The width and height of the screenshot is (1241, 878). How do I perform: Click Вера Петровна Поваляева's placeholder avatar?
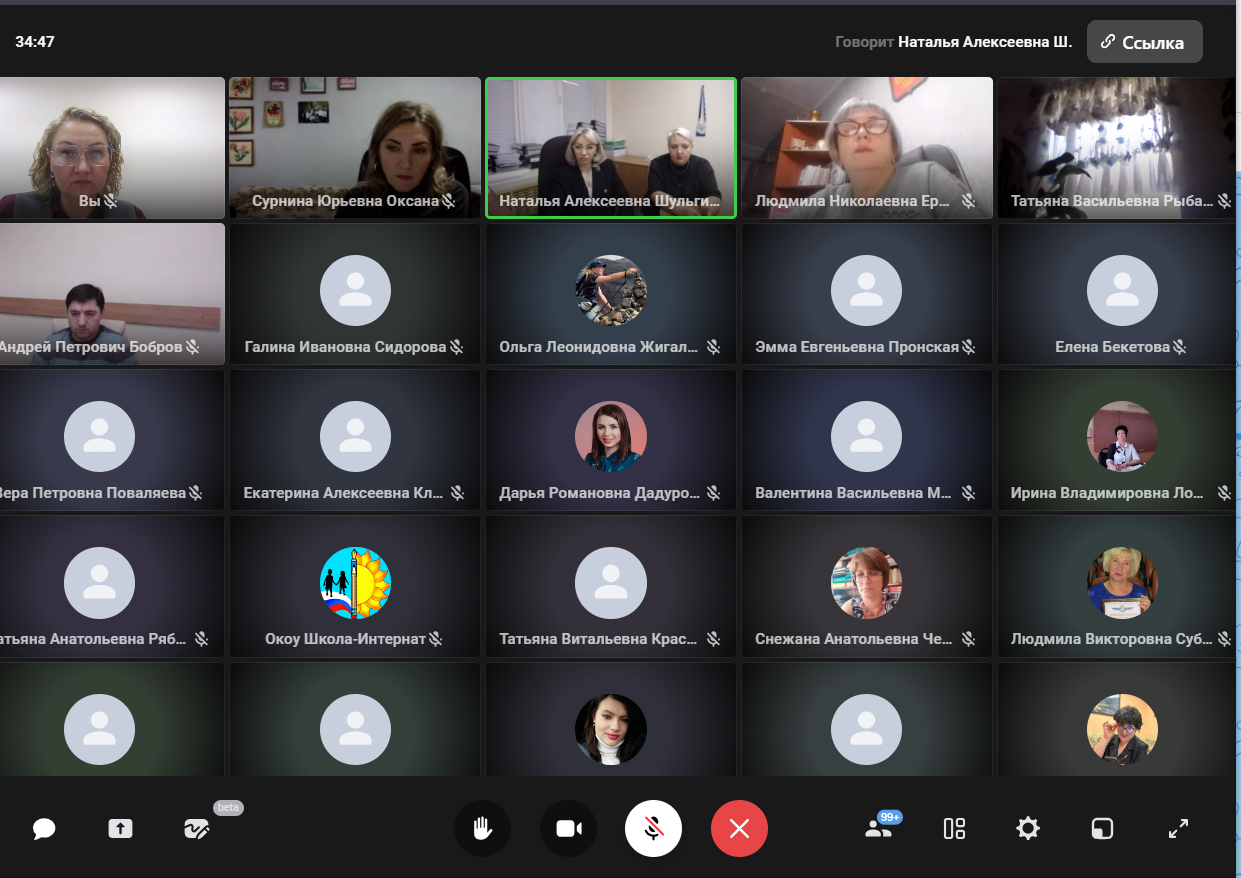pos(99,437)
